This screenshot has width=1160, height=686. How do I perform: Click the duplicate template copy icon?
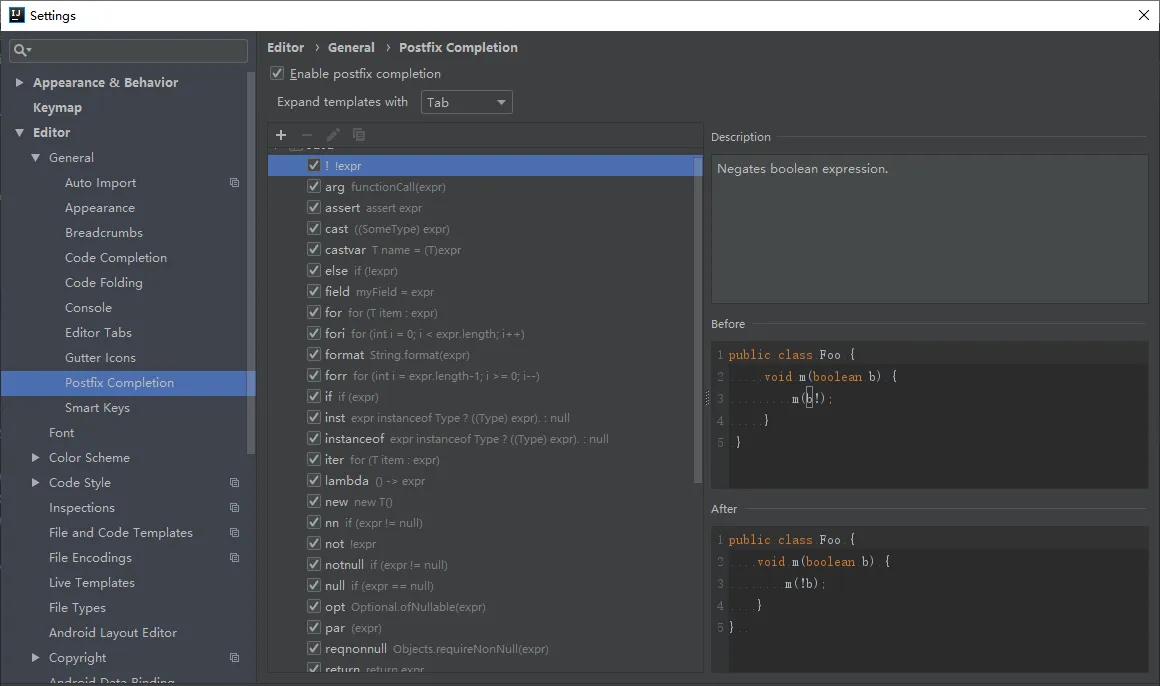pyautogui.click(x=359, y=135)
